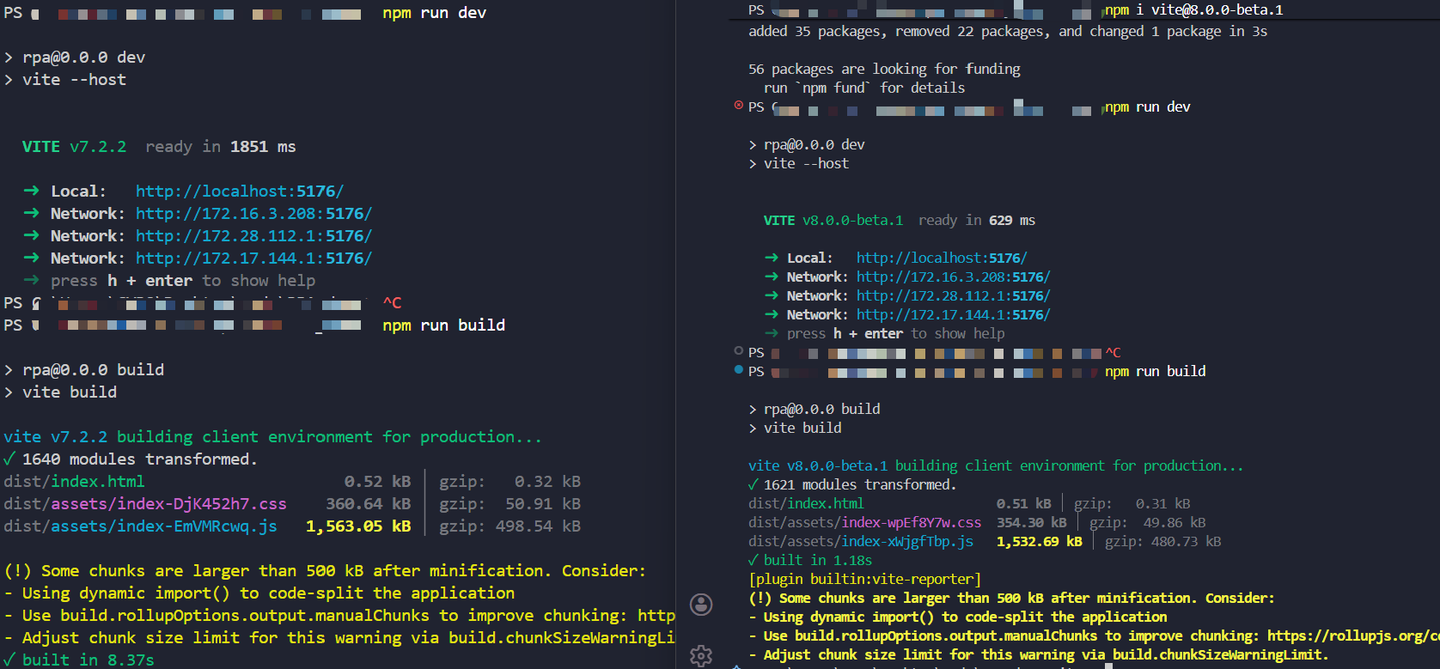Open the Manage gear icon

702,655
